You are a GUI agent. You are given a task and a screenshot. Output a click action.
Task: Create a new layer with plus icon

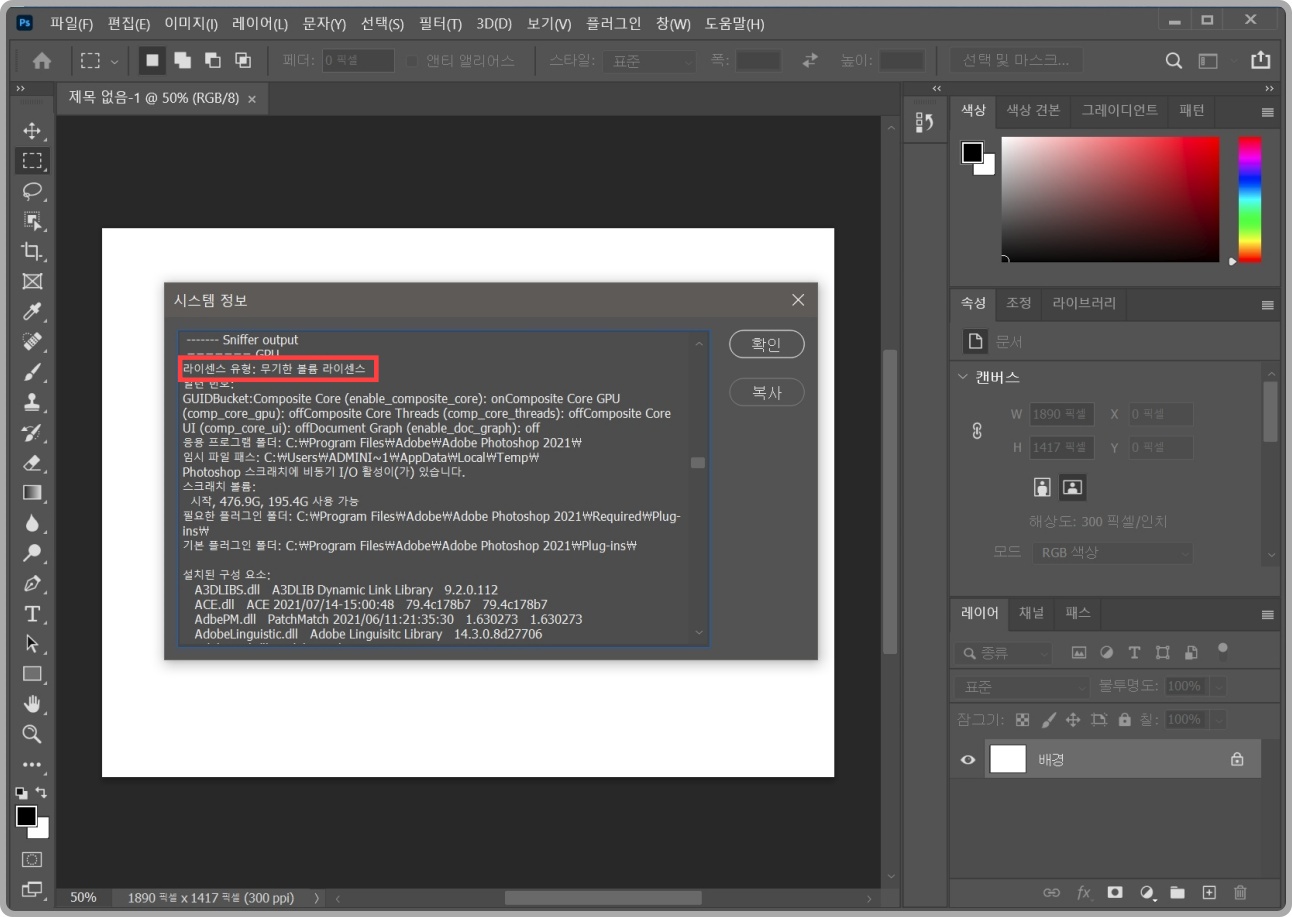click(x=1209, y=892)
